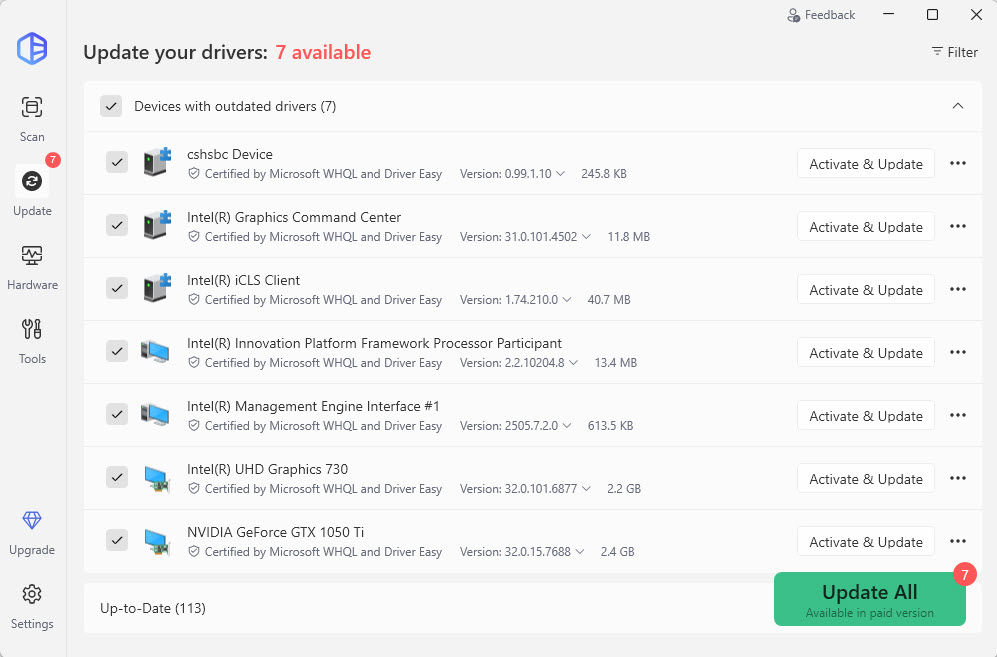Click the Feedback link in title bar
997x657 pixels.
click(x=821, y=15)
